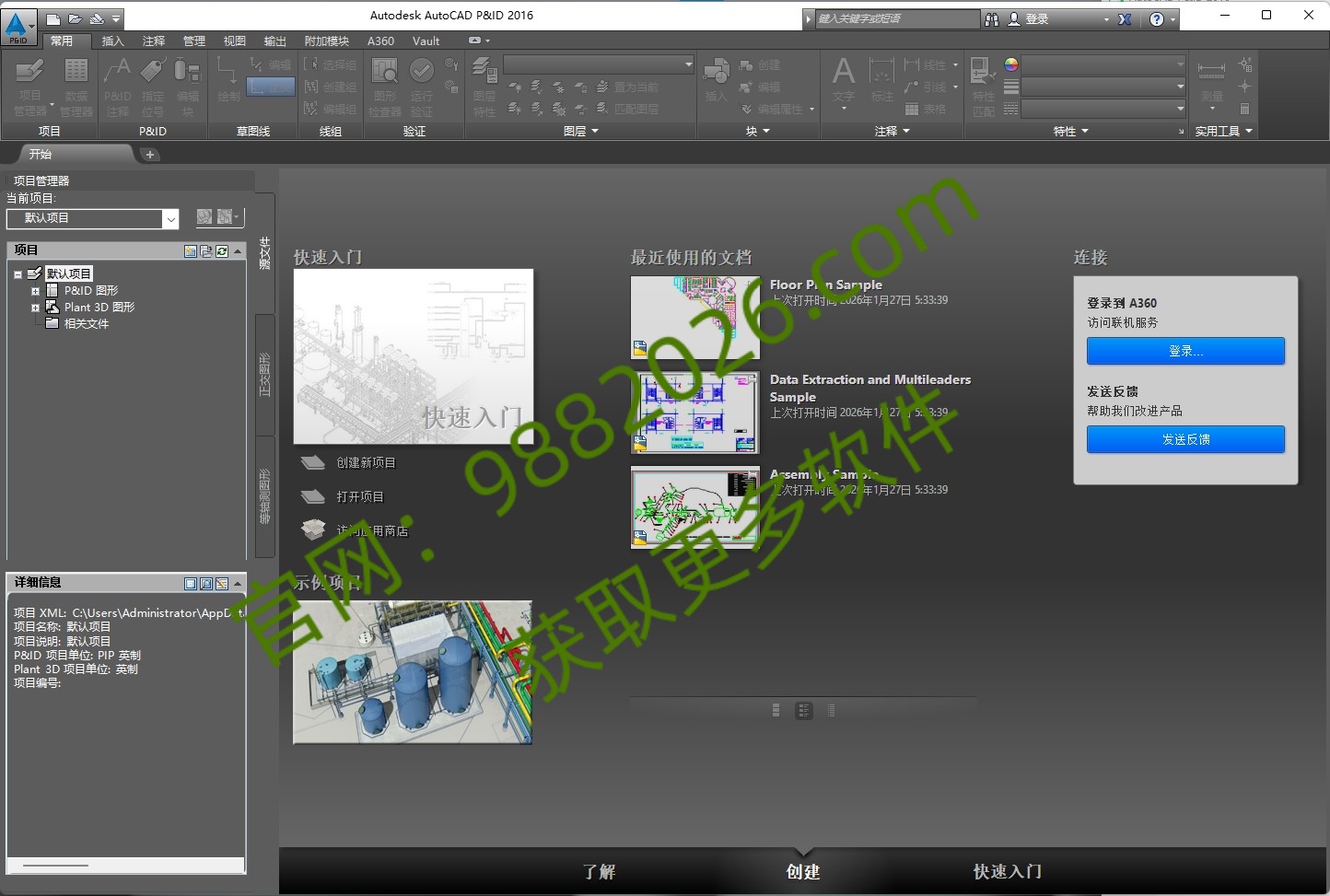This screenshot has width=1330, height=896.
Task: Click the 打开项目 link
Action: 359,497
